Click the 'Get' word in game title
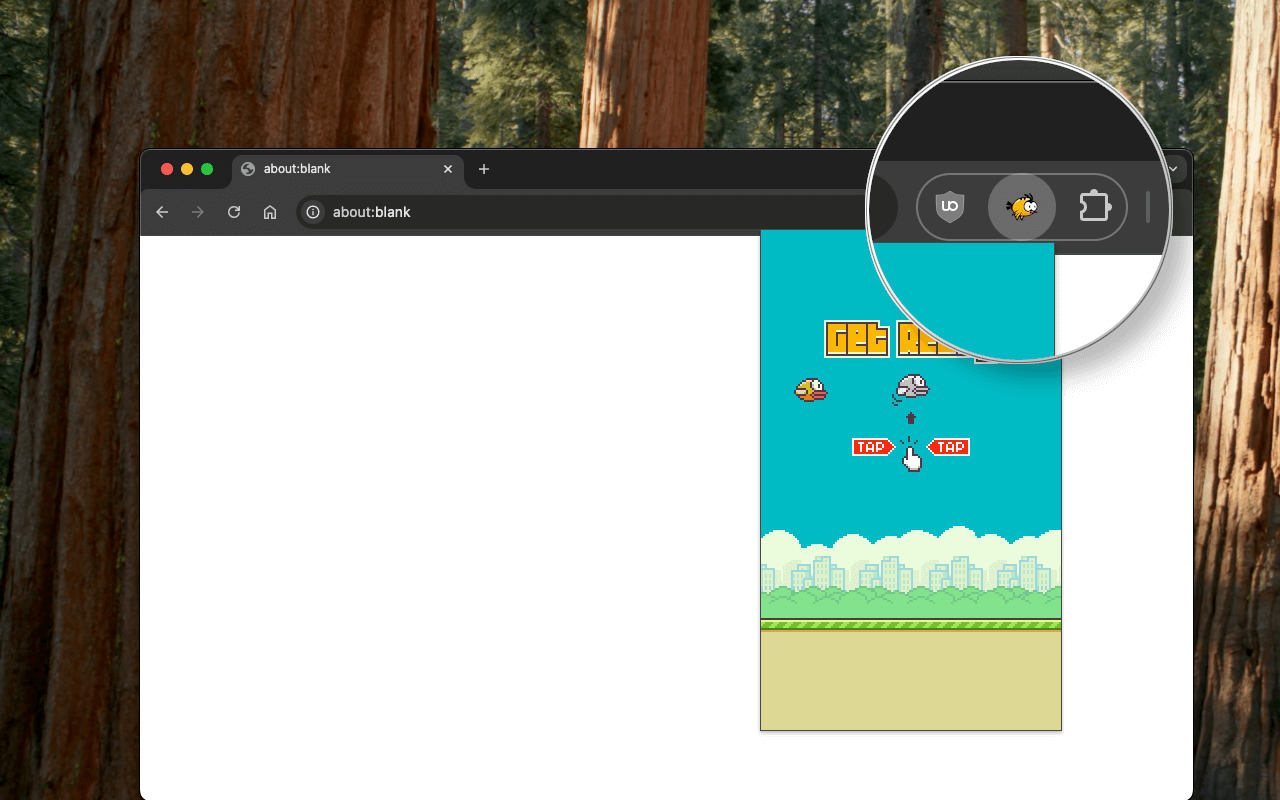The image size is (1280, 800). (857, 339)
